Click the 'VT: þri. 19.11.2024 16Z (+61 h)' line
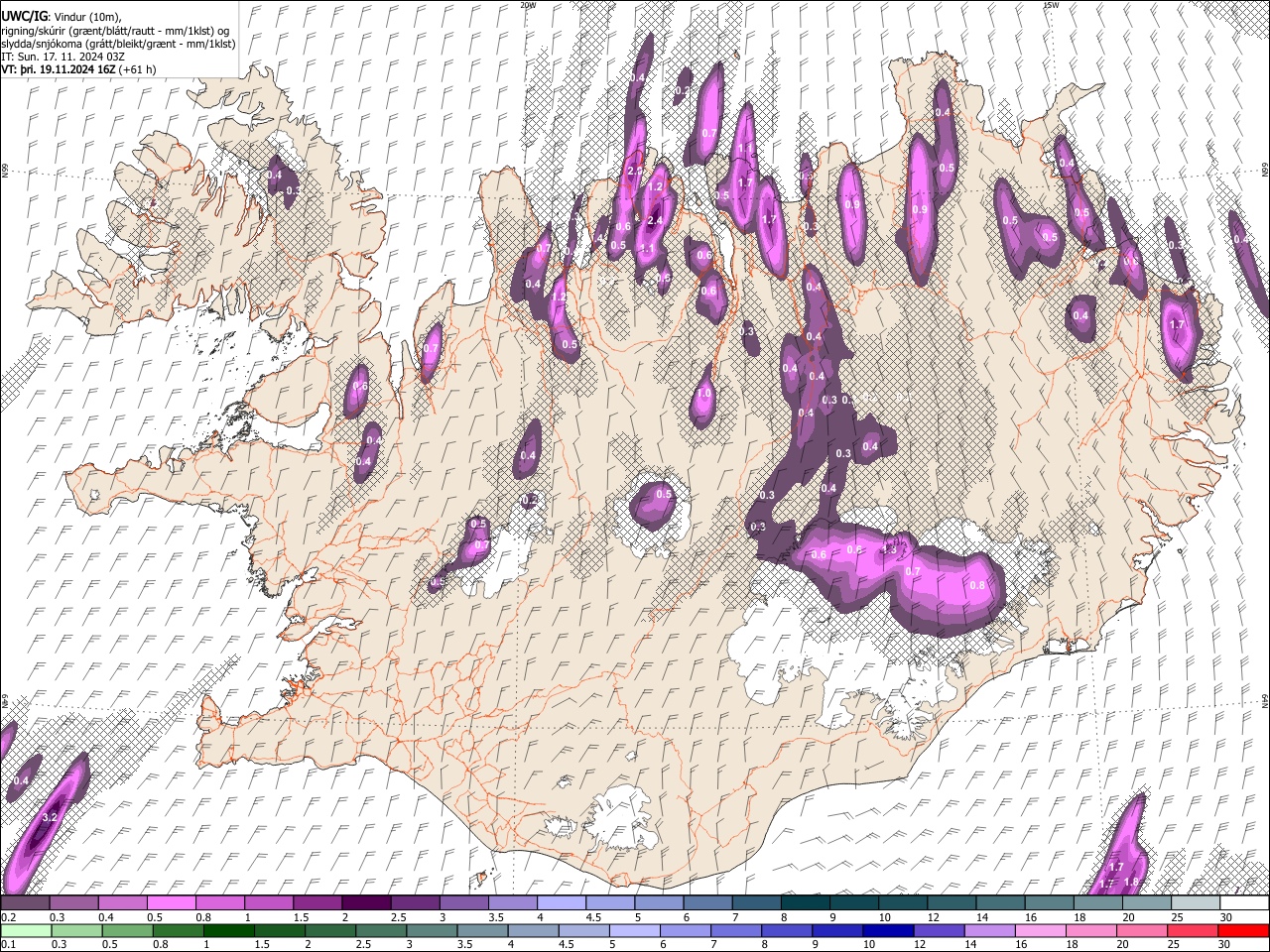Viewport: 1270px width, 952px height. coord(79,70)
